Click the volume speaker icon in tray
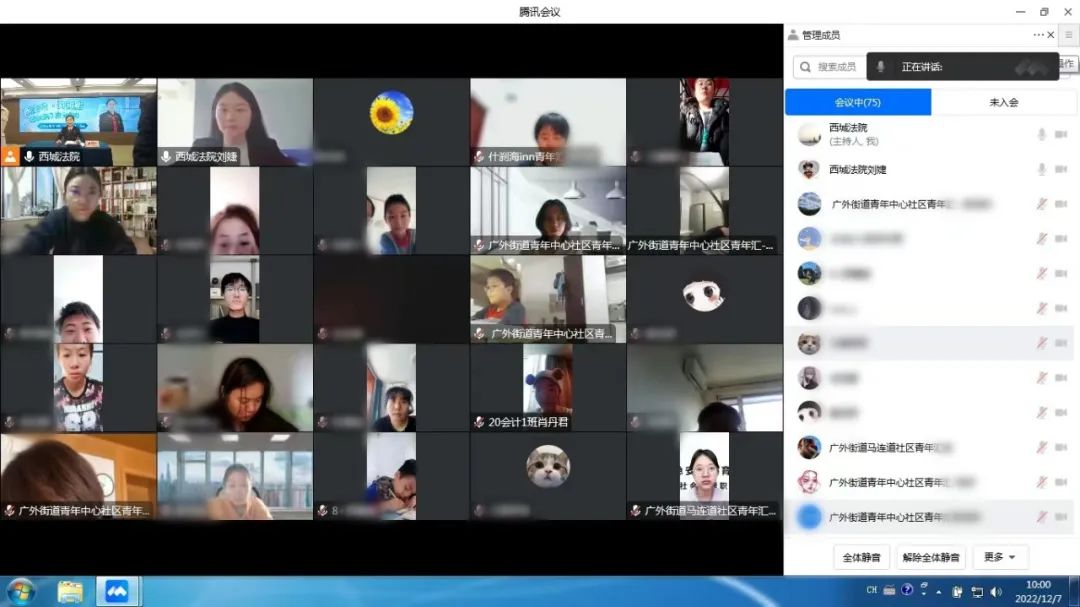The width and height of the screenshot is (1080, 607). pos(996,592)
